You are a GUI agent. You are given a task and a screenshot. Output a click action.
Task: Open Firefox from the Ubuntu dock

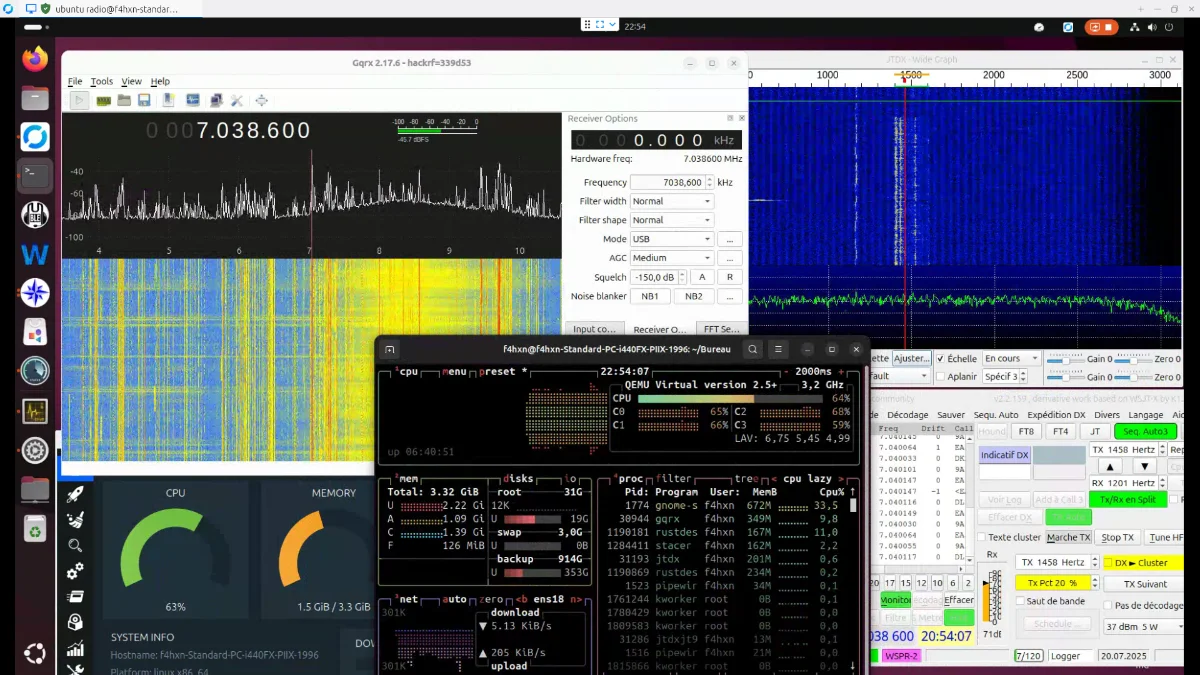tap(35, 59)
